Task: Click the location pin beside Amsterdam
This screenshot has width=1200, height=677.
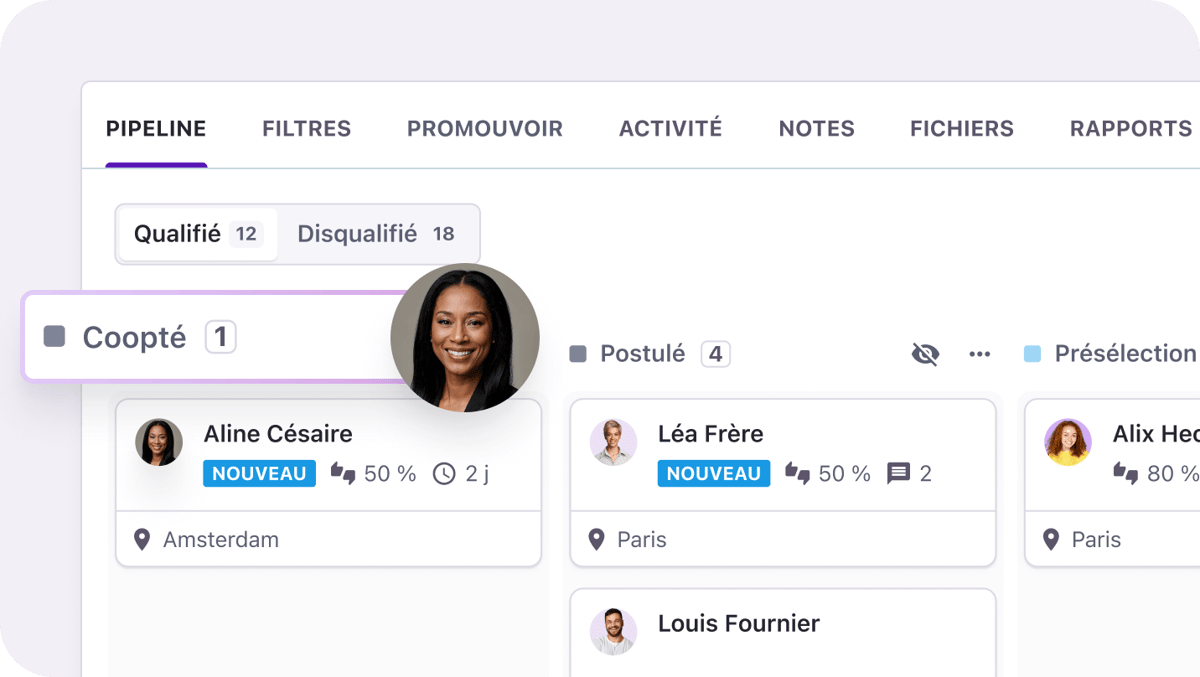Action: (142, 540)
